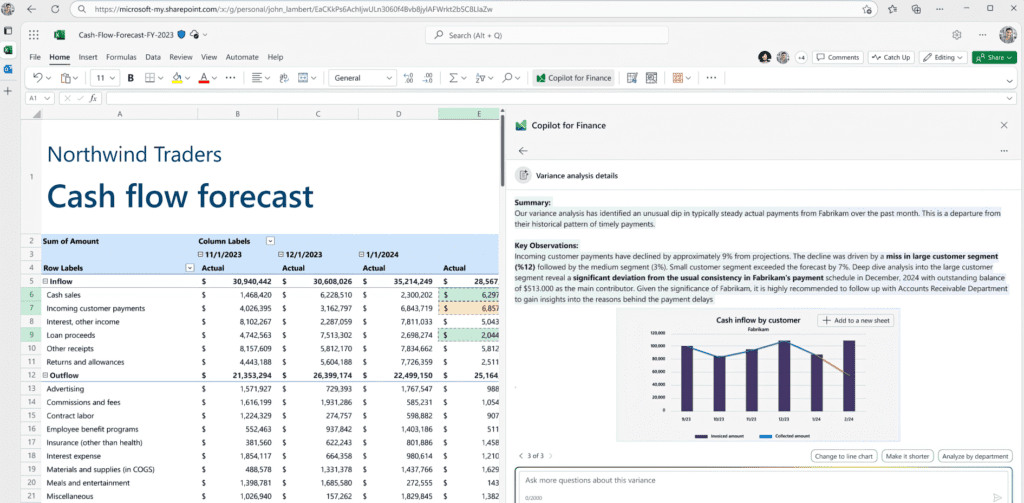Click the Excel logo in header
Image resolution: width=1024 pixels, height=503 pixels.
point(59,35)
